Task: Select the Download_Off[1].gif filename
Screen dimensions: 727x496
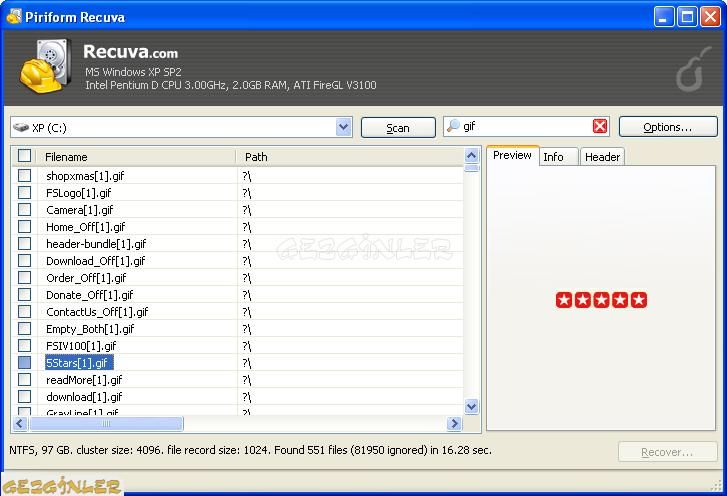Action: point(96,261)
